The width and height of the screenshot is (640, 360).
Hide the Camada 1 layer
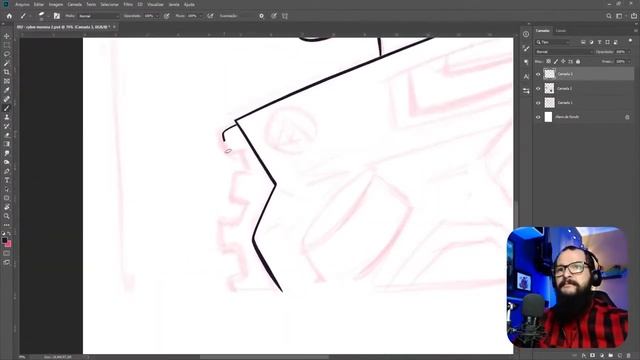pyautogui.click(x=538, y=103)
